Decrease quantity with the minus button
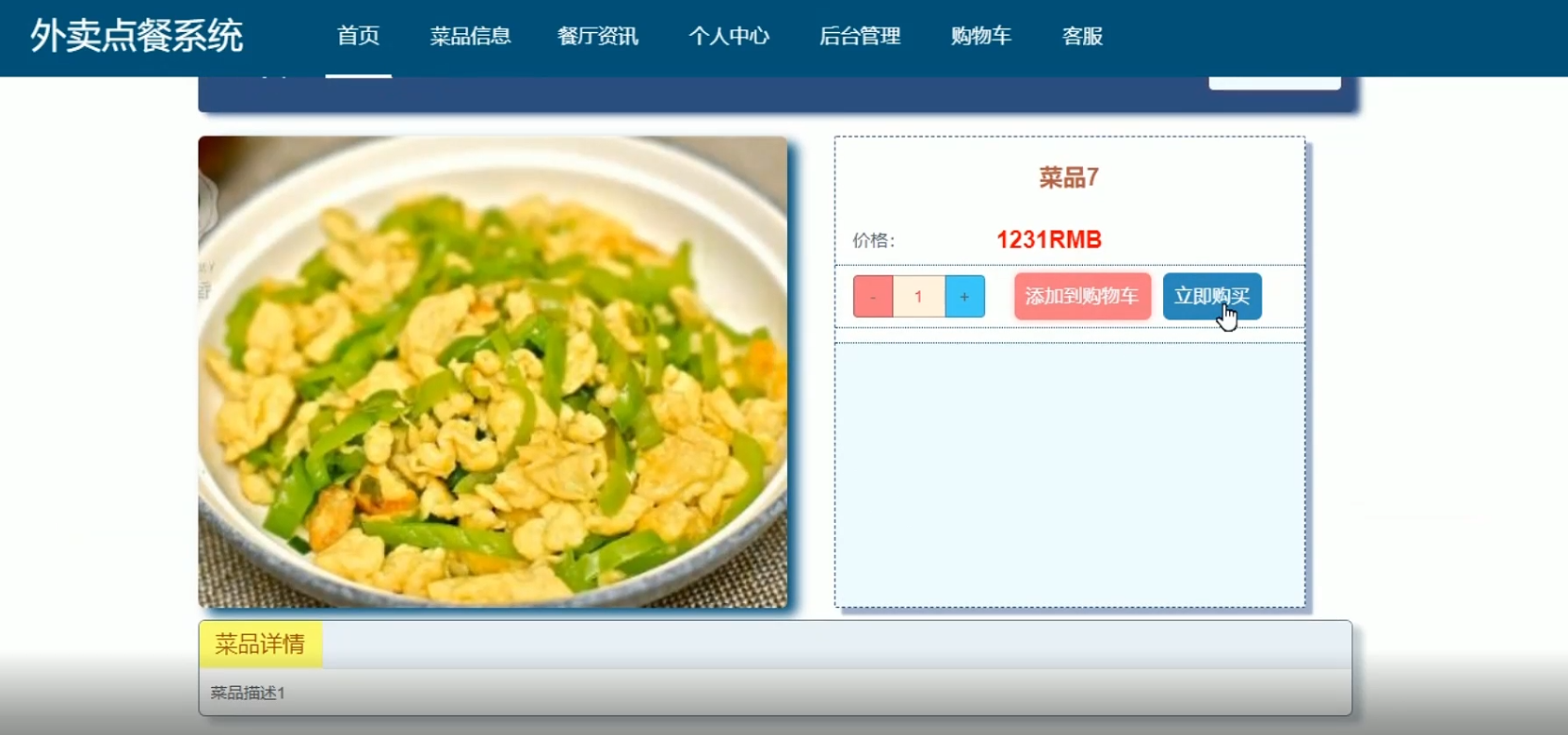1568x735 pixels. pos(873,297)
